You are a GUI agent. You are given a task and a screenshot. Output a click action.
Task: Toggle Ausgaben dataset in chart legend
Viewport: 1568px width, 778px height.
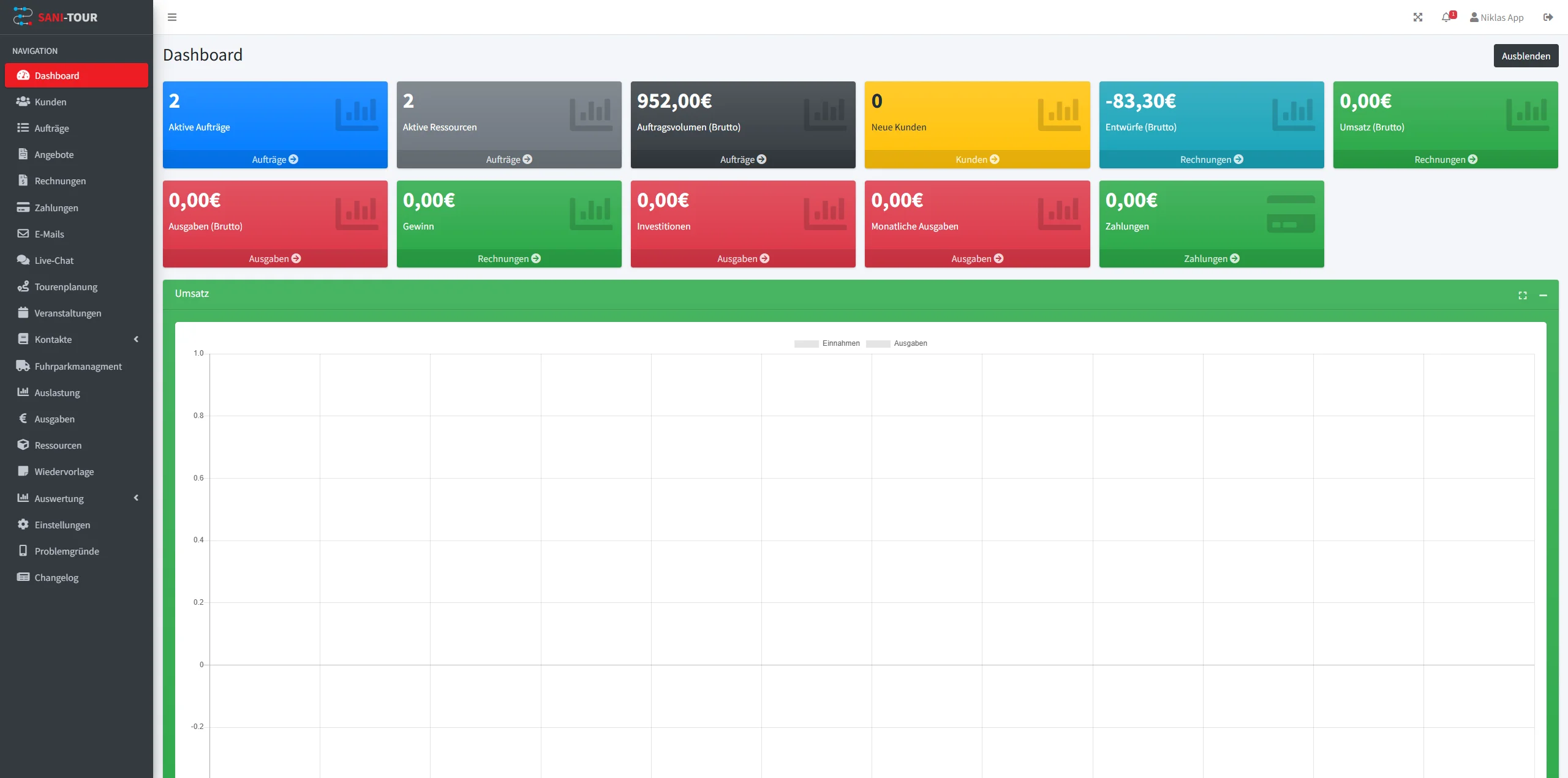pyautogui.click(x=910, y=343)
